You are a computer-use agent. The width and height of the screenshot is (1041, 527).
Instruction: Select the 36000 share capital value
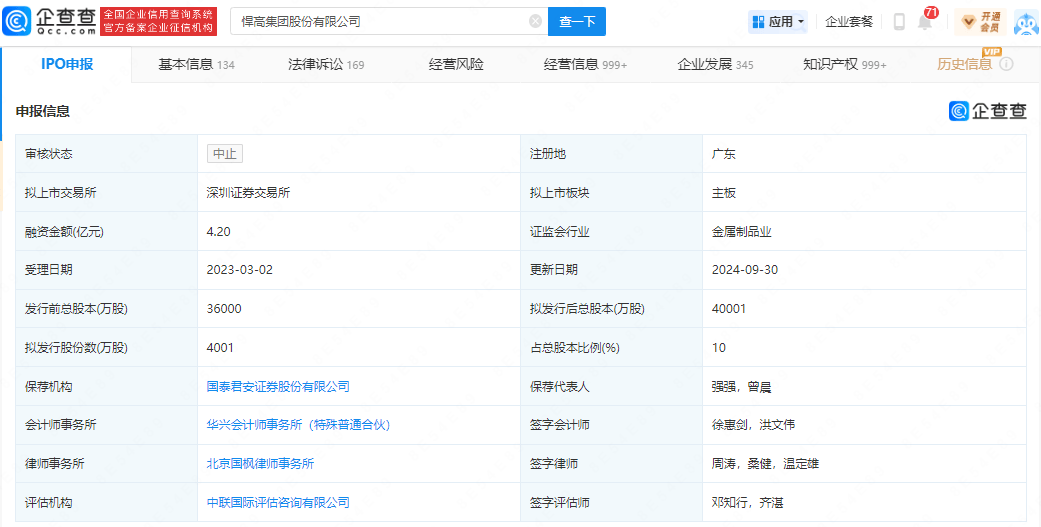224,309
